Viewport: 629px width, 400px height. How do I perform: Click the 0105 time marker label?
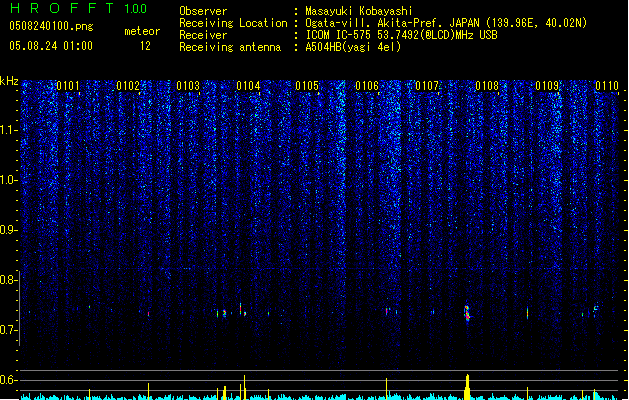click(x=307, y=86)
